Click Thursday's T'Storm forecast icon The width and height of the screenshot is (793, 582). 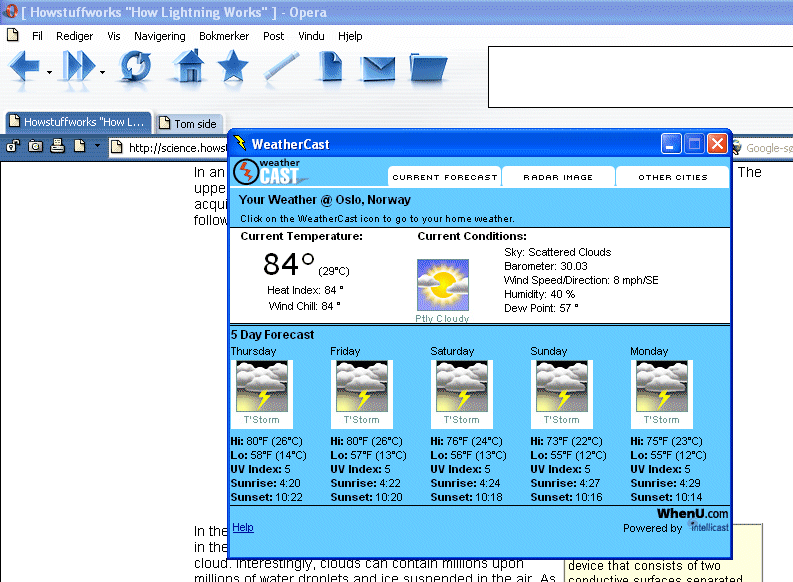pos(262,387)
